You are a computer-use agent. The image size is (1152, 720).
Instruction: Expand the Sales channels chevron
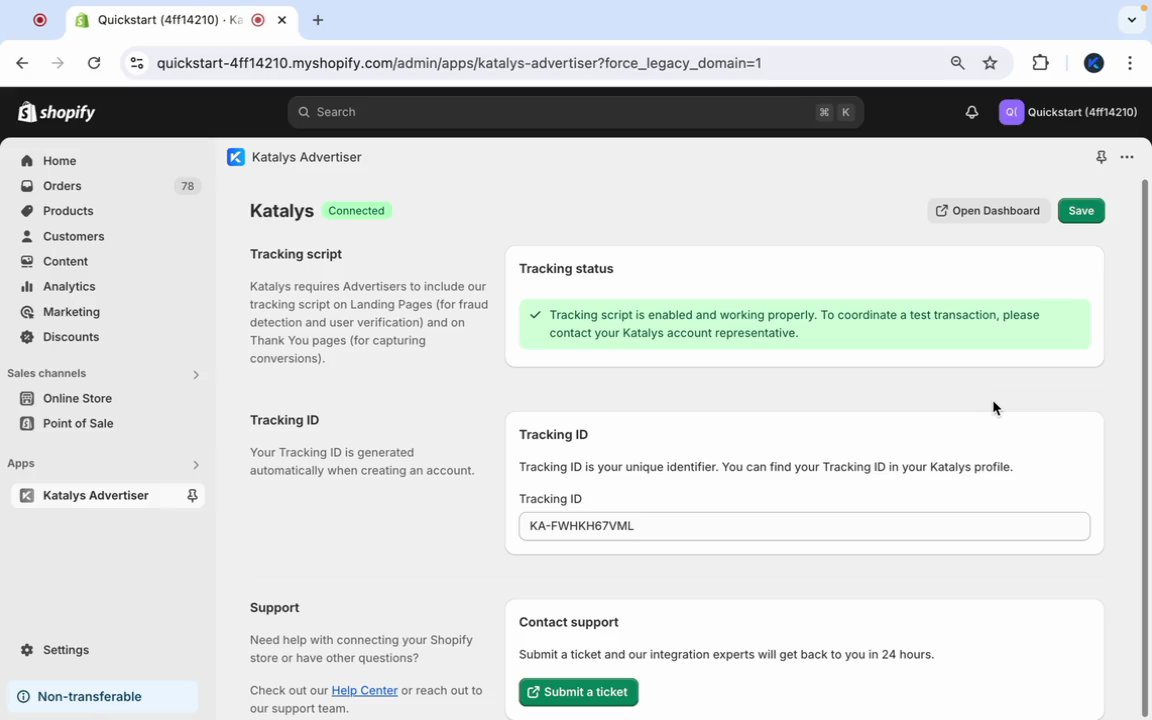(195, 375)
